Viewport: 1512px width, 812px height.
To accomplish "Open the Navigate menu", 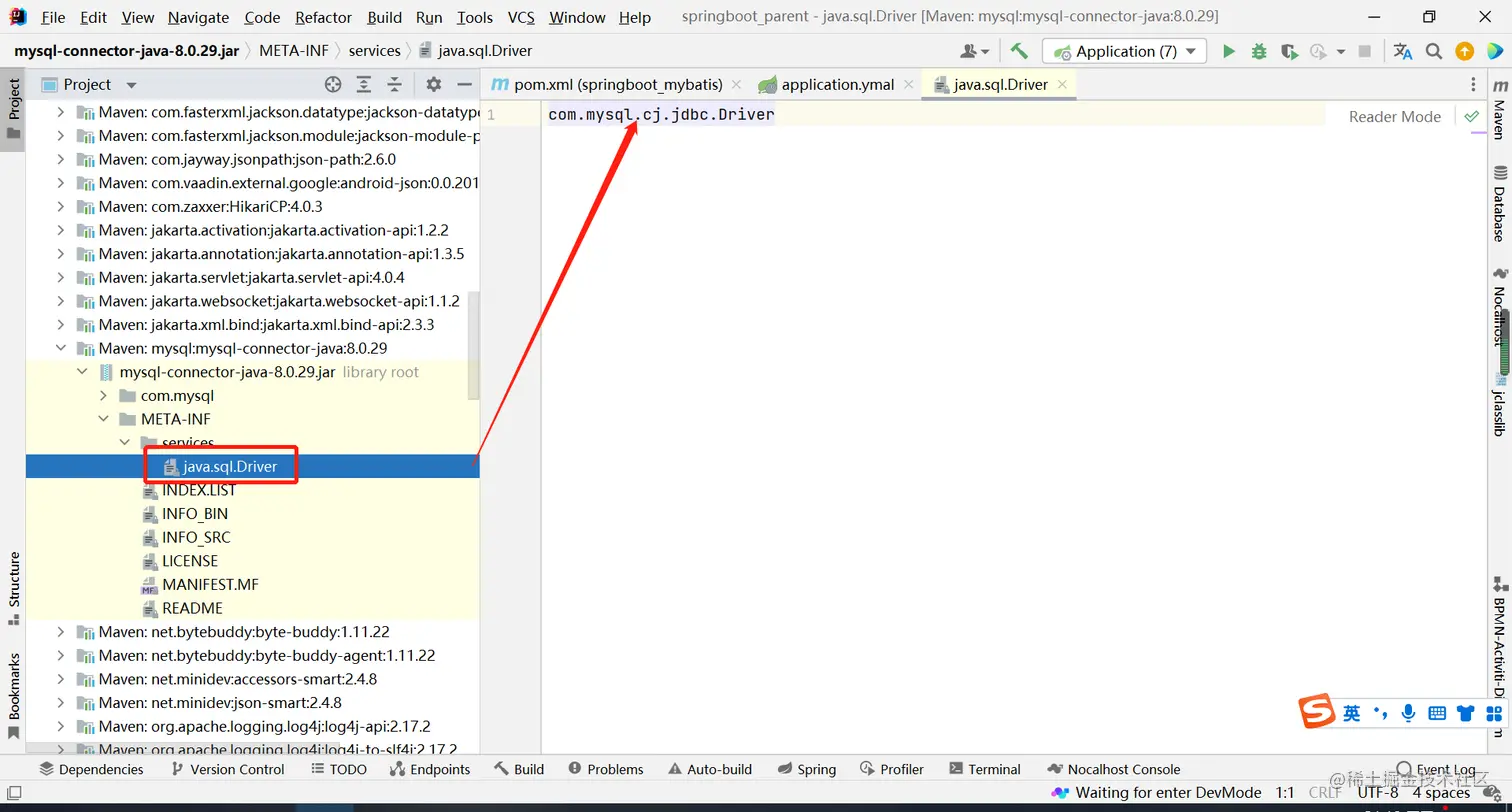I will pos(198,18).
